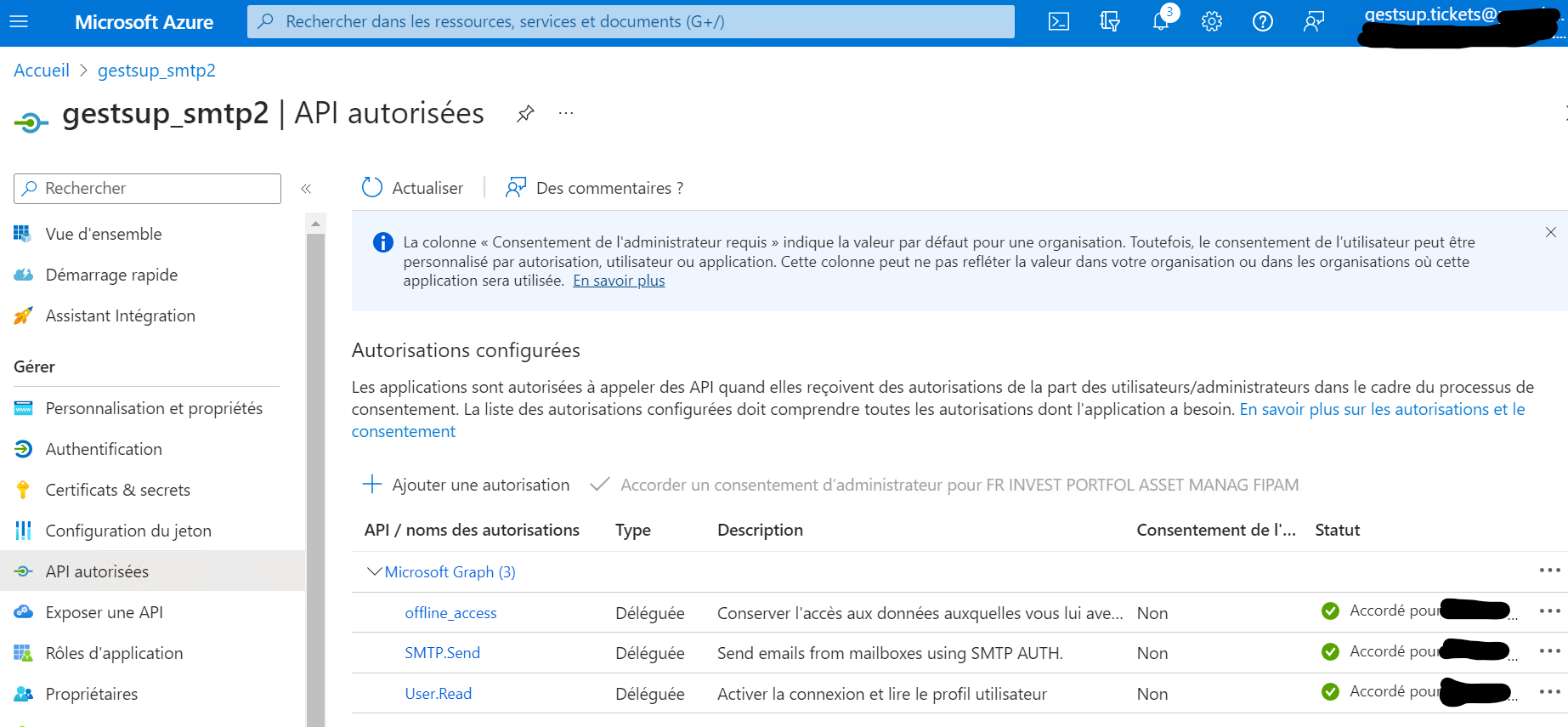This screenshot has width=1568, height=727.
Task: Click the green status check for offline_access
Action: tap(1331, 611)
